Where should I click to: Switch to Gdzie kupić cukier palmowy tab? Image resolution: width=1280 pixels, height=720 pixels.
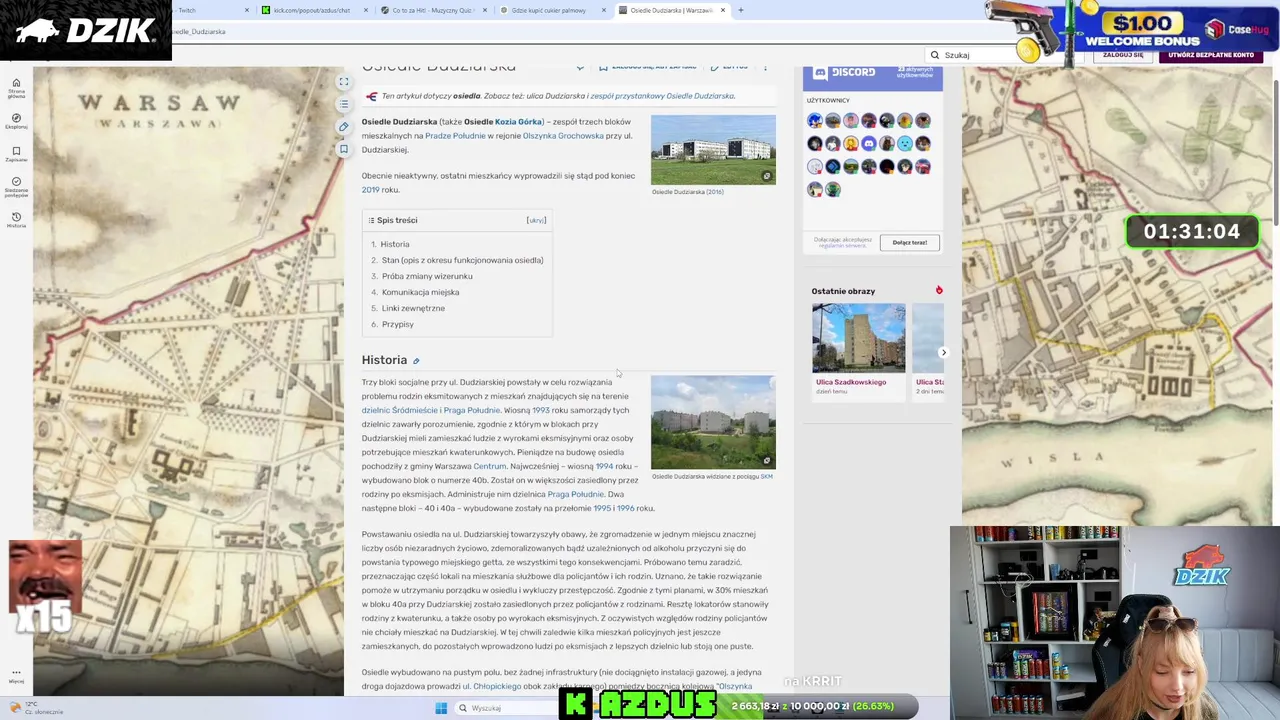(x=552, y=10)
